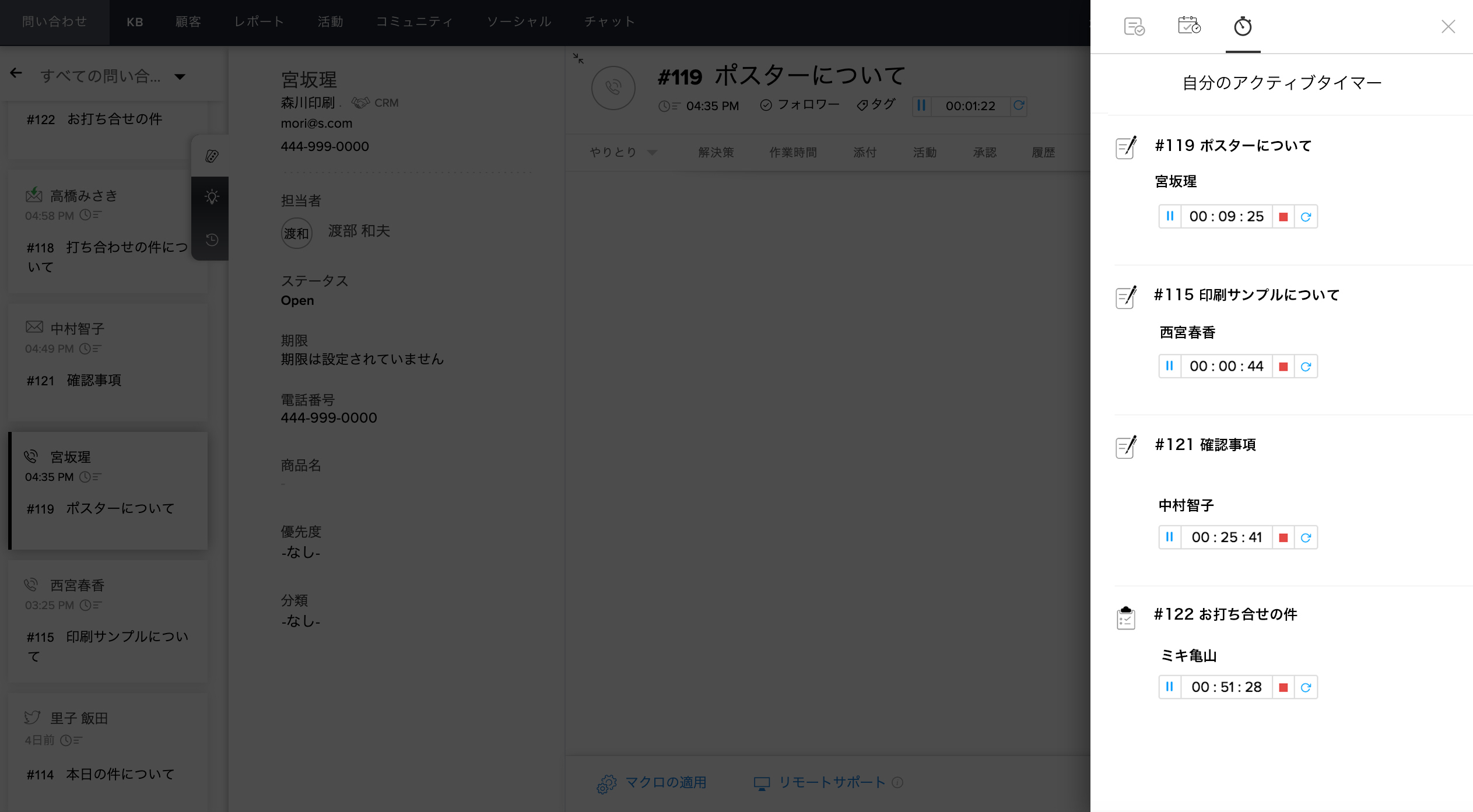Click the ticket icon beside #115 timer entry
This screenshot has width=1473, height=812.
coord(1126,297)
